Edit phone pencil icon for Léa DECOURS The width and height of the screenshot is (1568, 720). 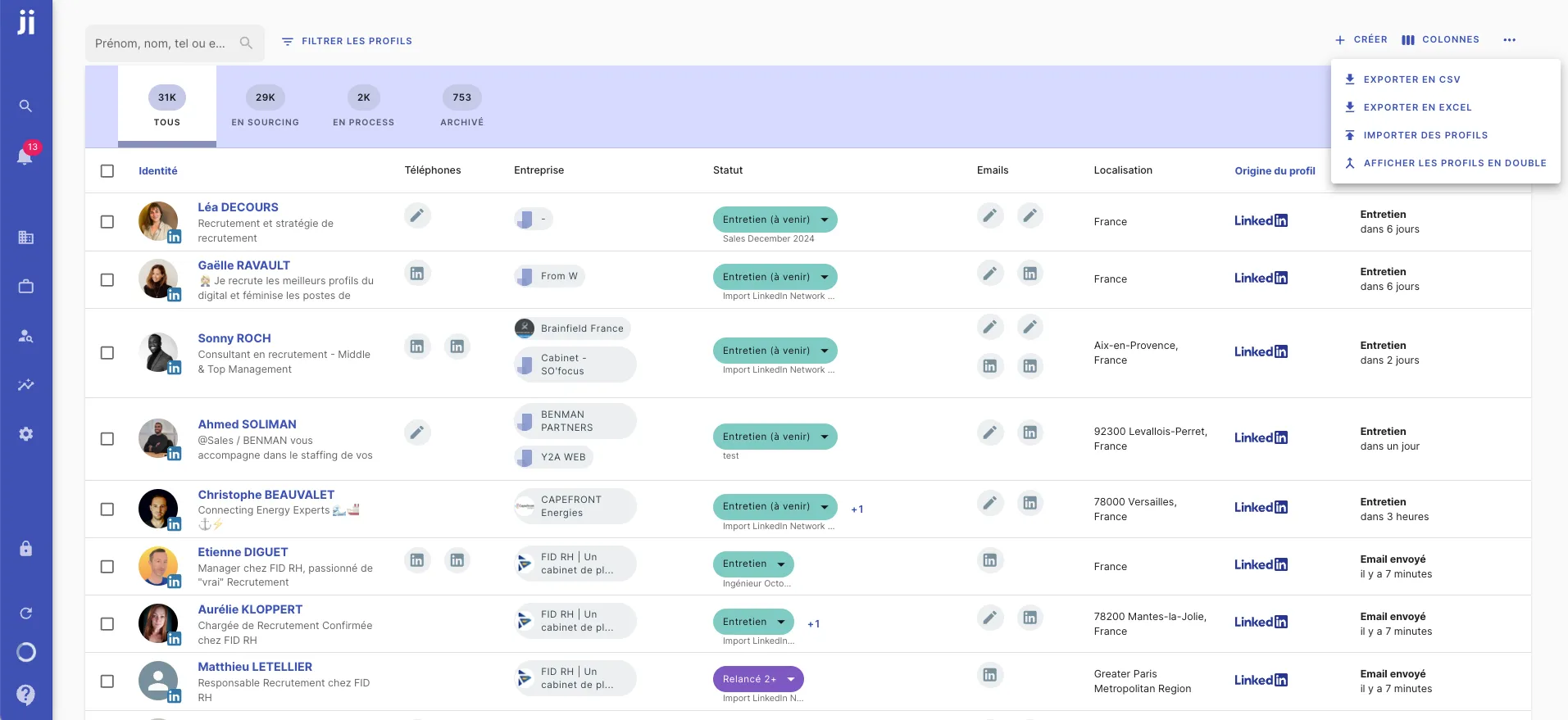point(417,215)
